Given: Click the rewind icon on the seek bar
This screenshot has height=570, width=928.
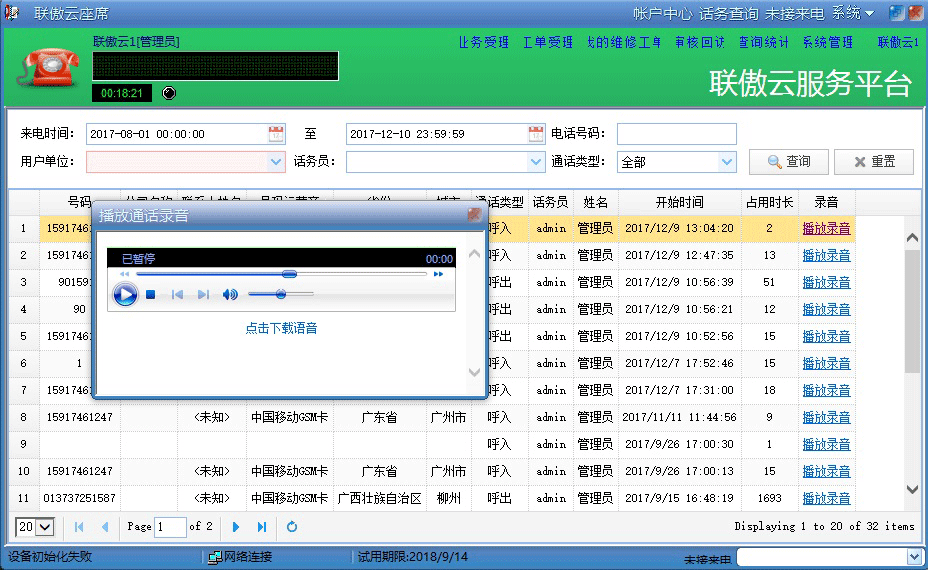Looking at the screenshot, I should (124, 274).
